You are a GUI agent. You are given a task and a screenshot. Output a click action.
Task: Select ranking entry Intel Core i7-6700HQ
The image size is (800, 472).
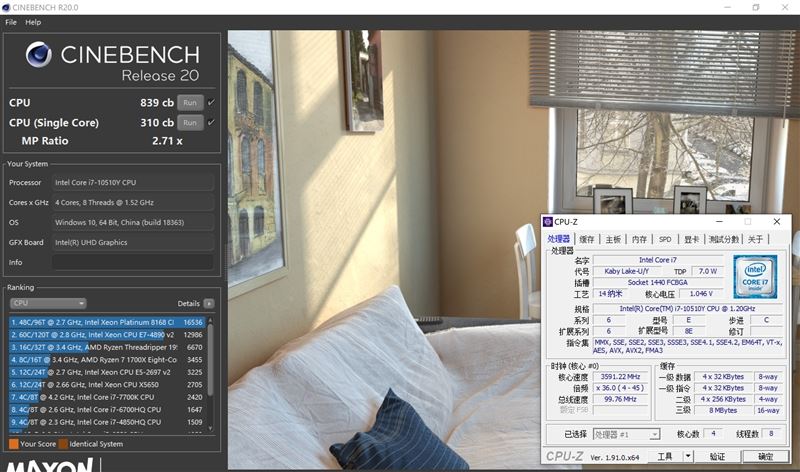(107, 410)
